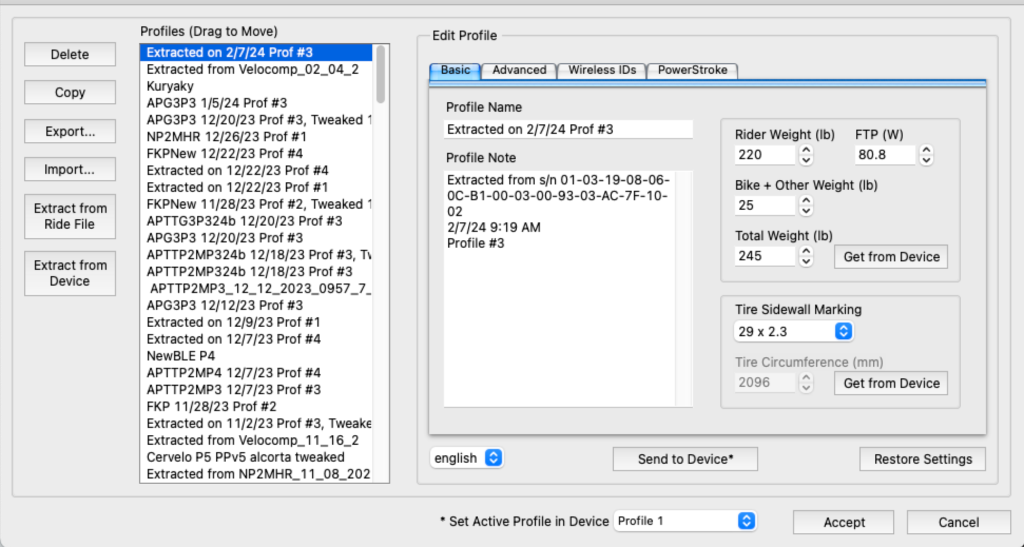Select profile 'APG3P3 1/5/24 Prof #3'
1024x547 pixels.
pos(256,103)
